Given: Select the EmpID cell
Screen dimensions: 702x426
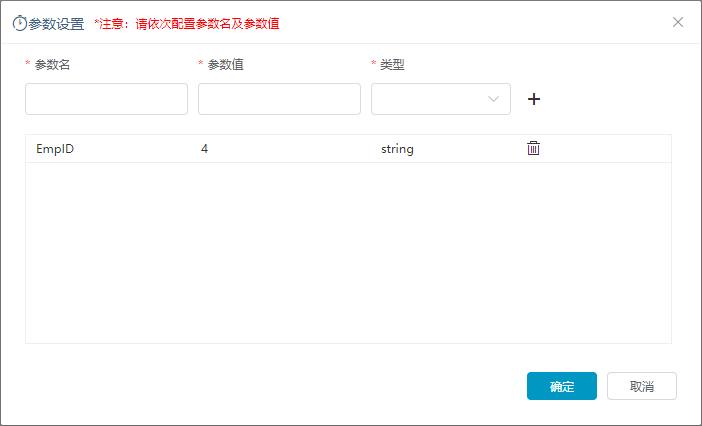Looking at the screenshot, I should pos(55,149).
